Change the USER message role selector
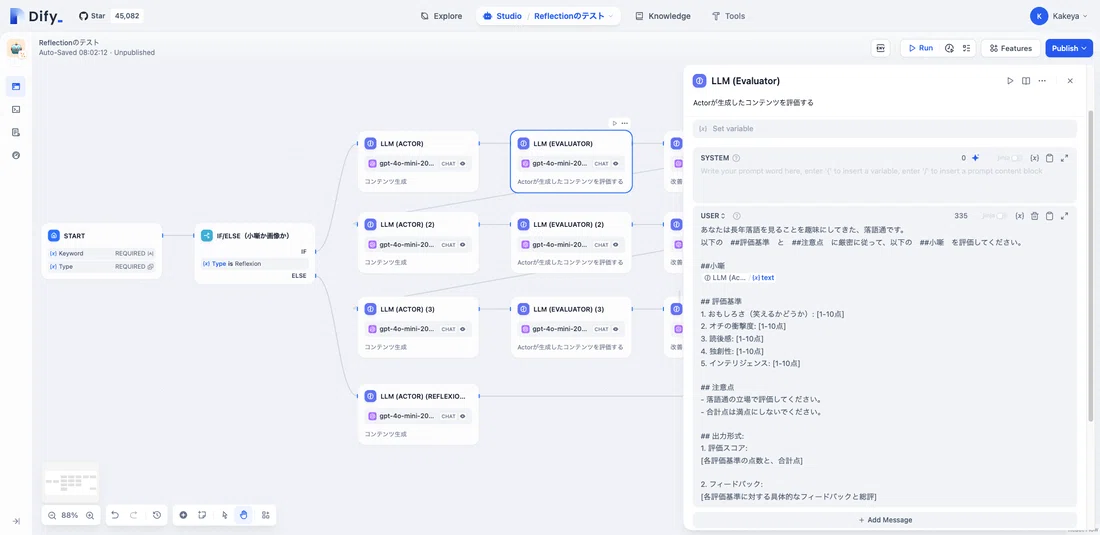Viewport: 1100px width, 535px height. point(713,216)
